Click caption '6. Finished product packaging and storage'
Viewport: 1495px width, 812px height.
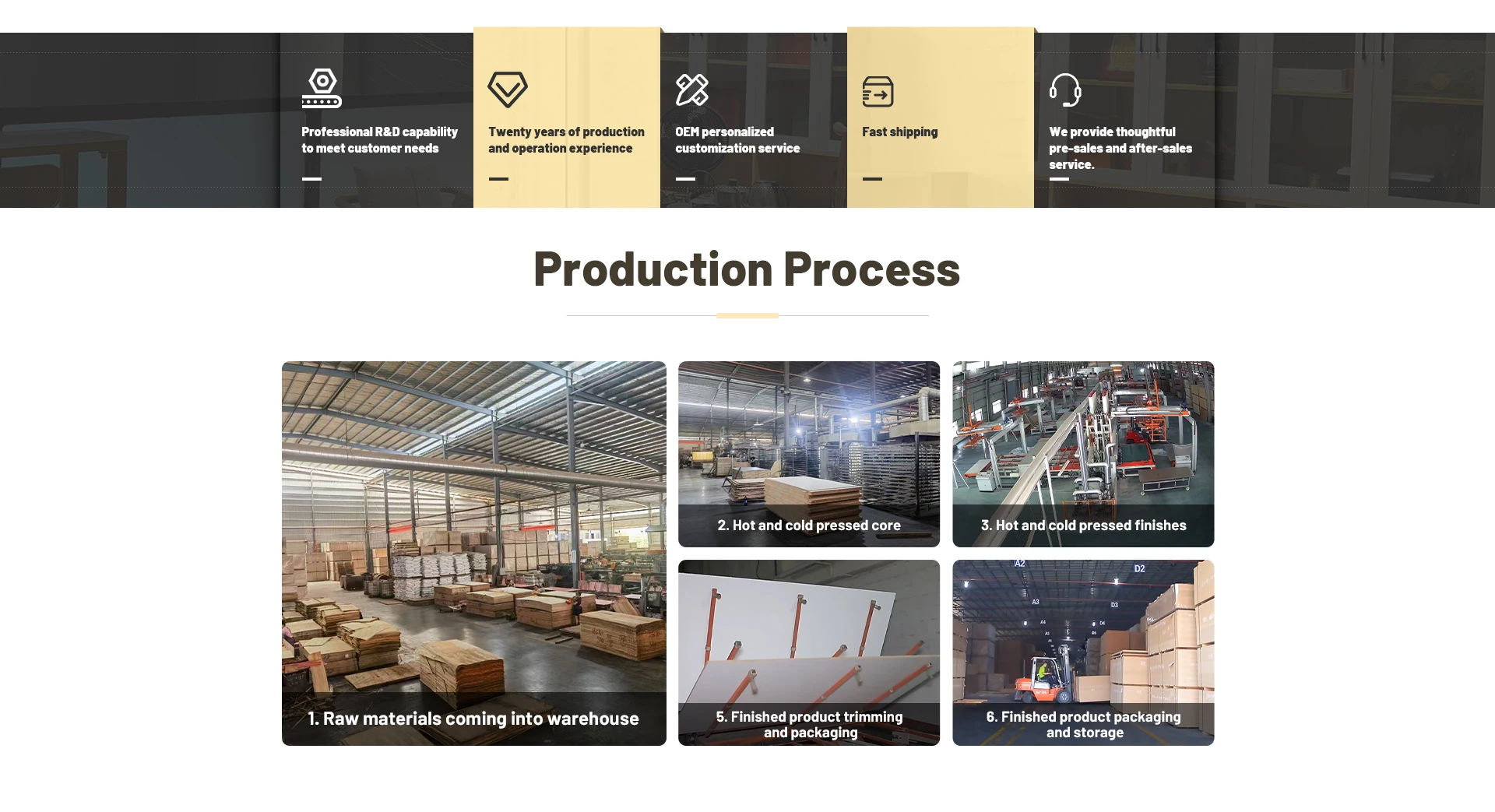tap(1084, 724)
